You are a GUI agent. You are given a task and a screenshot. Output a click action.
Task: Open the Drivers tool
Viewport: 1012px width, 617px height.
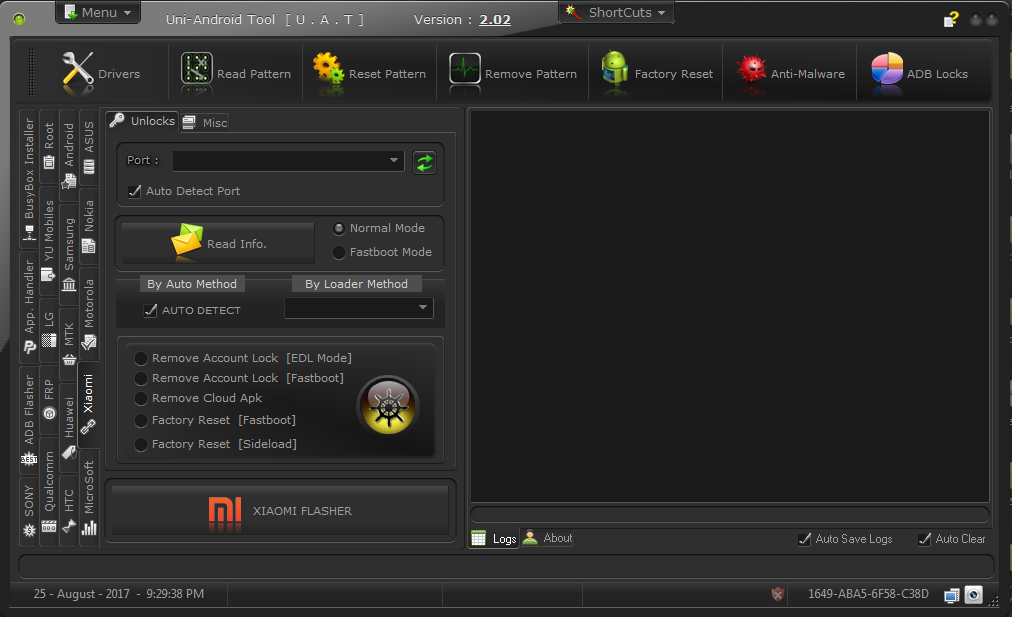pos(101,73)
